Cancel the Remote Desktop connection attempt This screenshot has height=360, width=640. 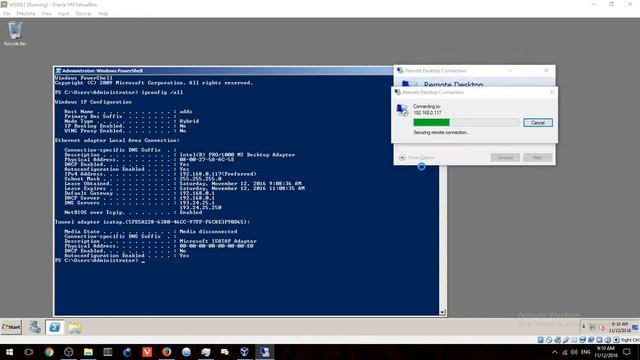538,122
